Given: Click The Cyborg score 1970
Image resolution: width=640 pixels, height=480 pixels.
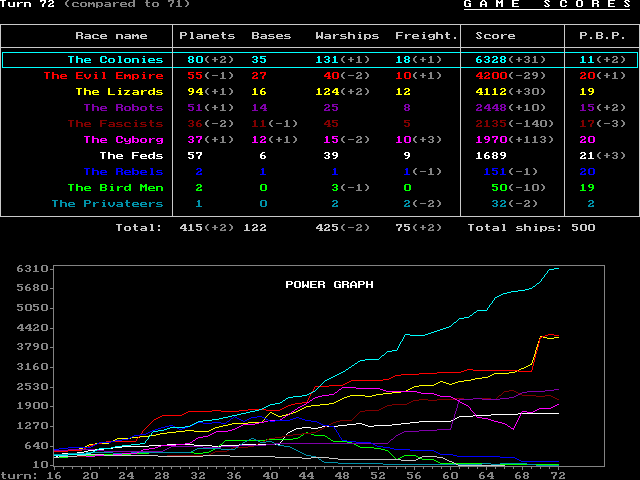Looking at the screenshot, I should pos(491,140).
